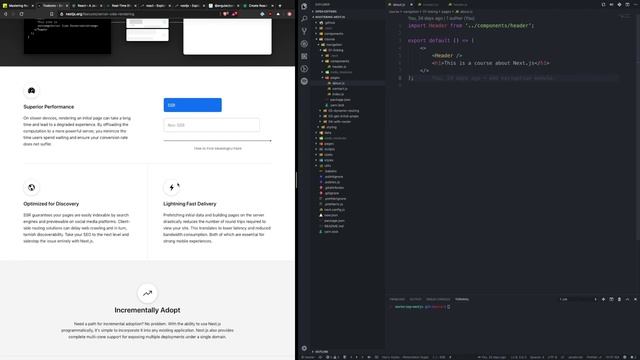Close the about.js editor tab
Image resolution: width=640 pixels, height=360 pixels.
point(411,4)
